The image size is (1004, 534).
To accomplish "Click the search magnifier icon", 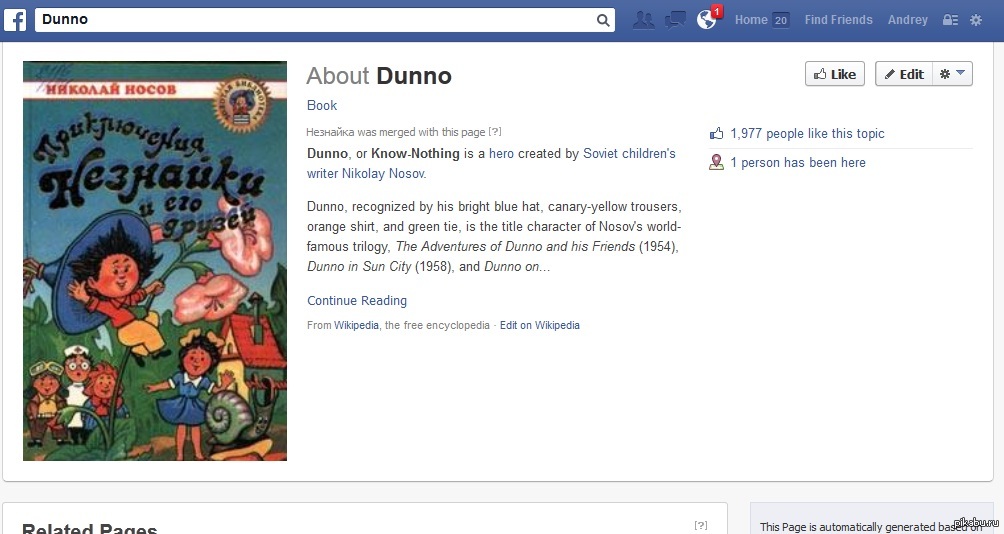I will click(603, 20).
